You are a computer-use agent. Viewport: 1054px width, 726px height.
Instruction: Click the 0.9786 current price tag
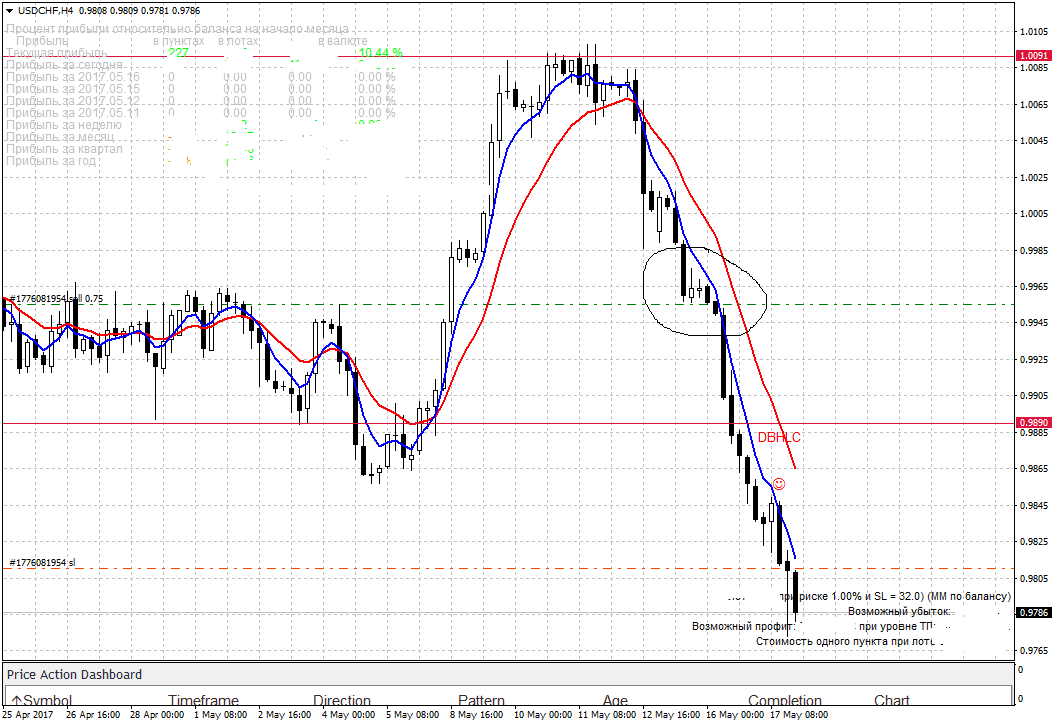click(x=1034, y=612)
